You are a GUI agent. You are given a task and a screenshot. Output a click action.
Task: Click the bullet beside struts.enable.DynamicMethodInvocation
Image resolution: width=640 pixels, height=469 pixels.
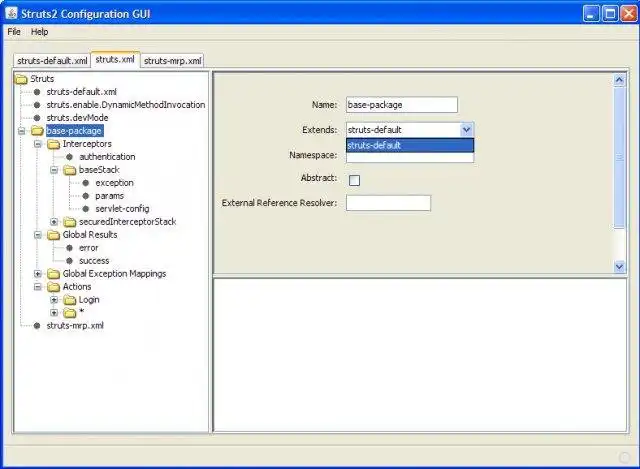click(37, 105)
